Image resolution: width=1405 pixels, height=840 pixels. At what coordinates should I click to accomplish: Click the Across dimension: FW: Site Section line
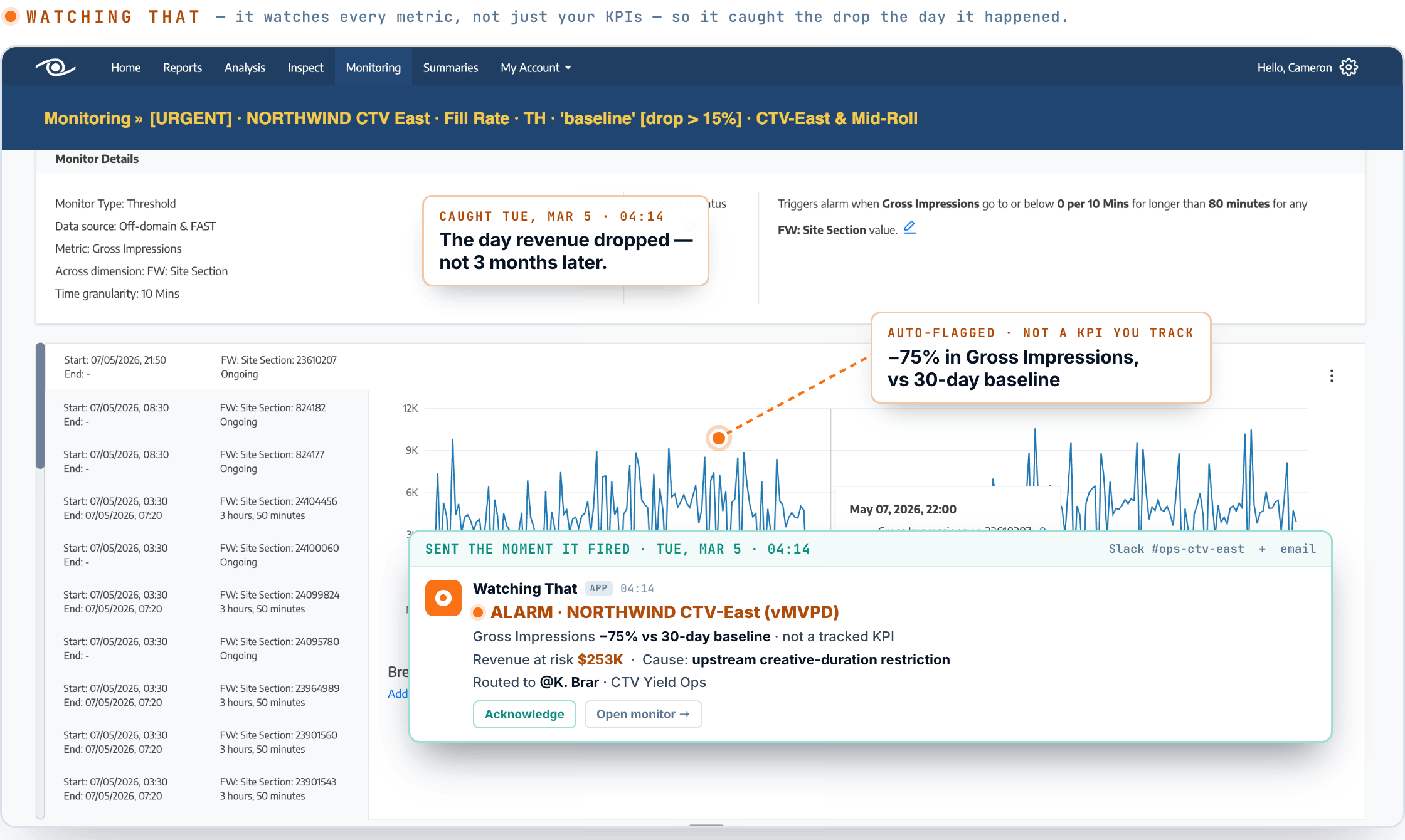(142, 271)
